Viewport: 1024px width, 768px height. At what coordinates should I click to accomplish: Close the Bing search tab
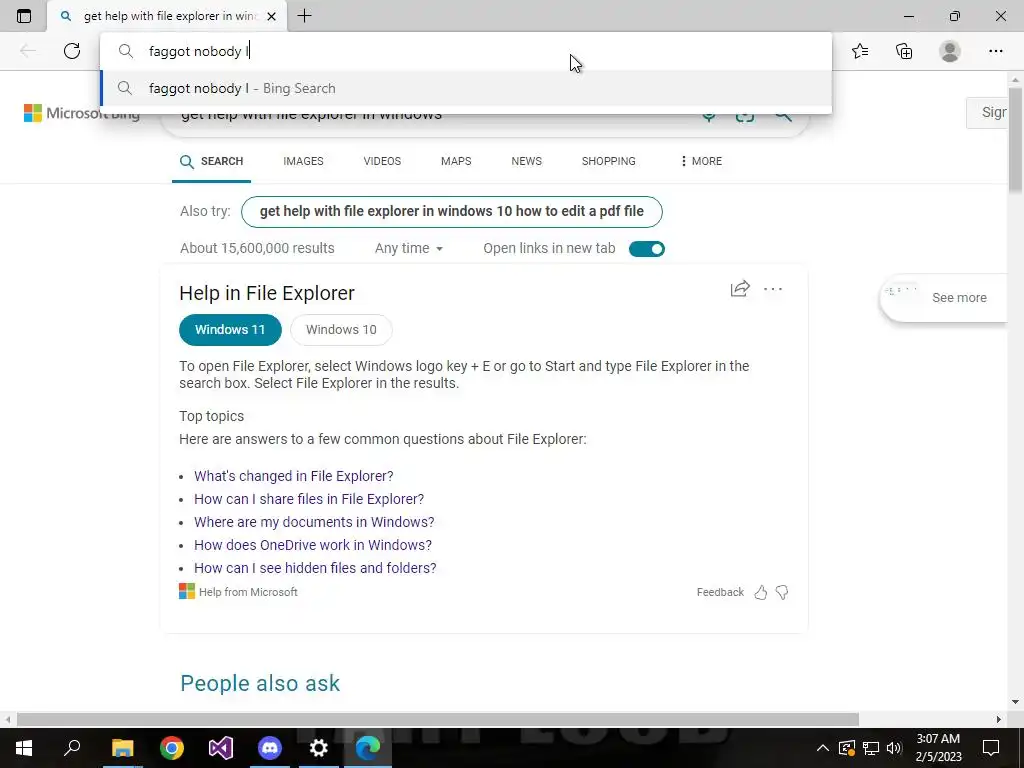(272, 16)
